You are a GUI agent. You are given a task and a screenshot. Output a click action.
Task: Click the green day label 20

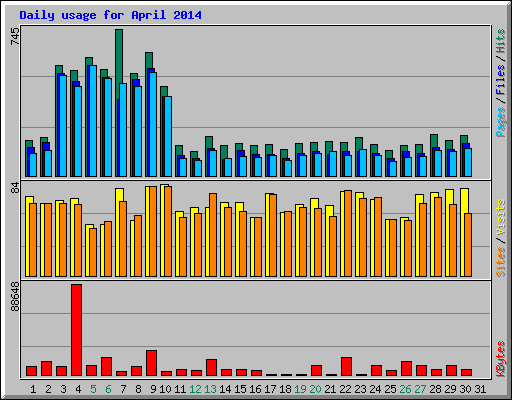315,389
